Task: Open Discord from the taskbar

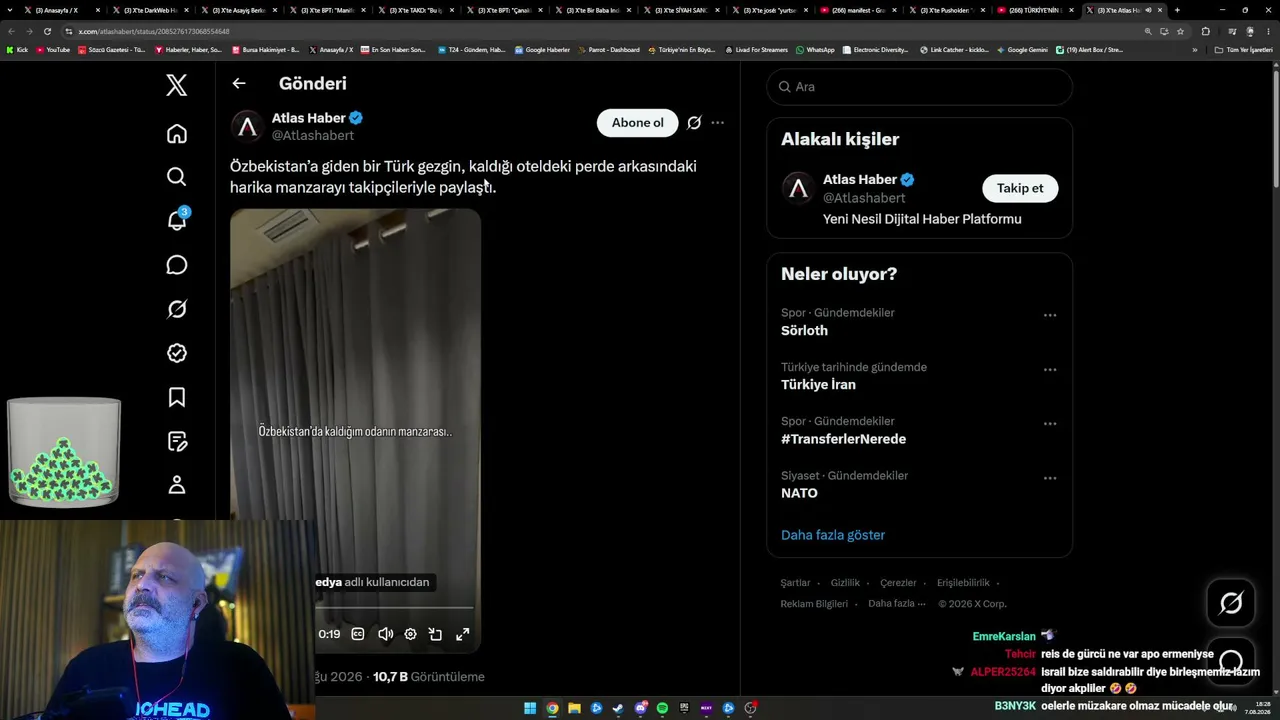Action: tap(640, 708)
